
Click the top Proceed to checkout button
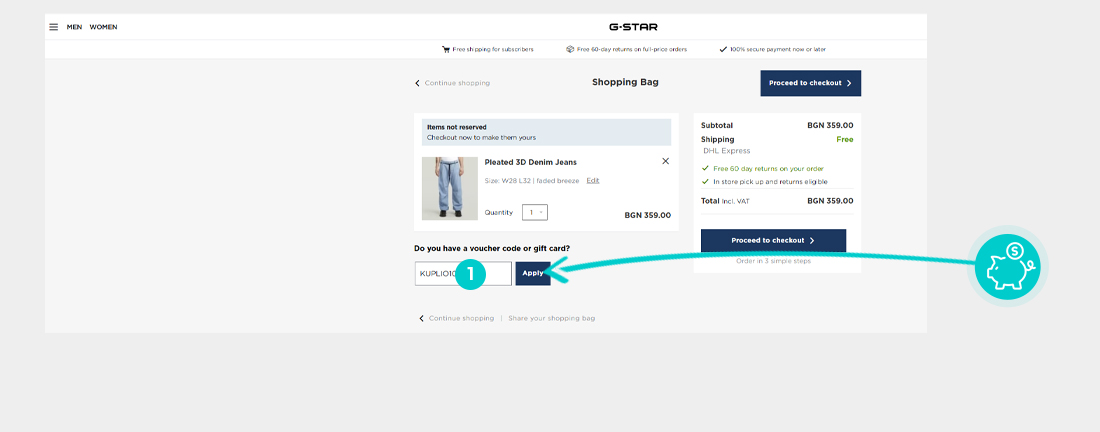click(810, 83)
